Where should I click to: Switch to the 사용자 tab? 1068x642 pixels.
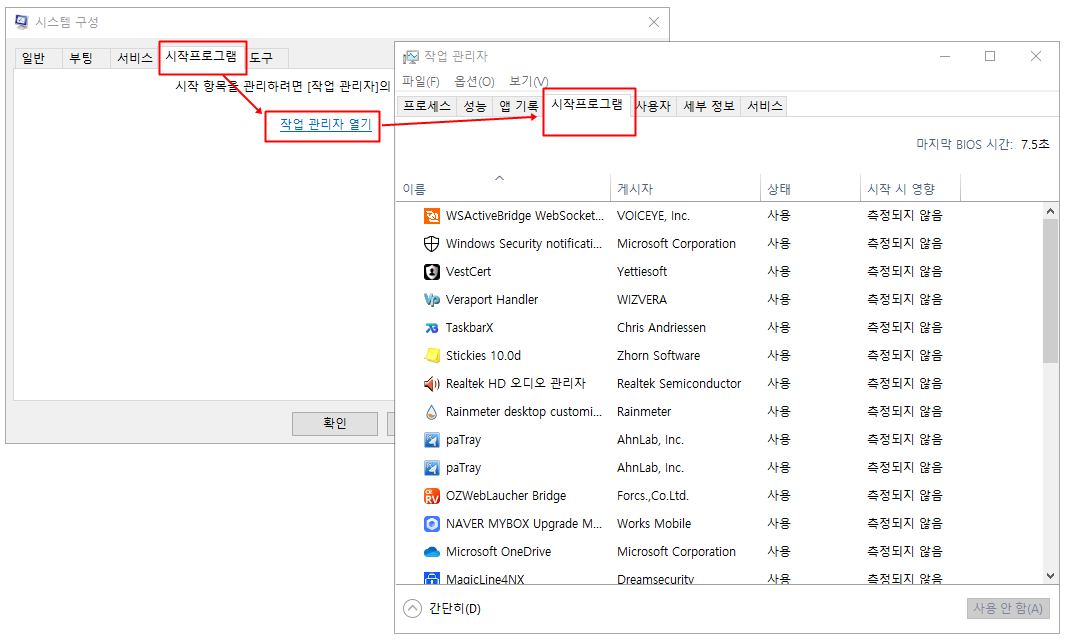(654, 106)
